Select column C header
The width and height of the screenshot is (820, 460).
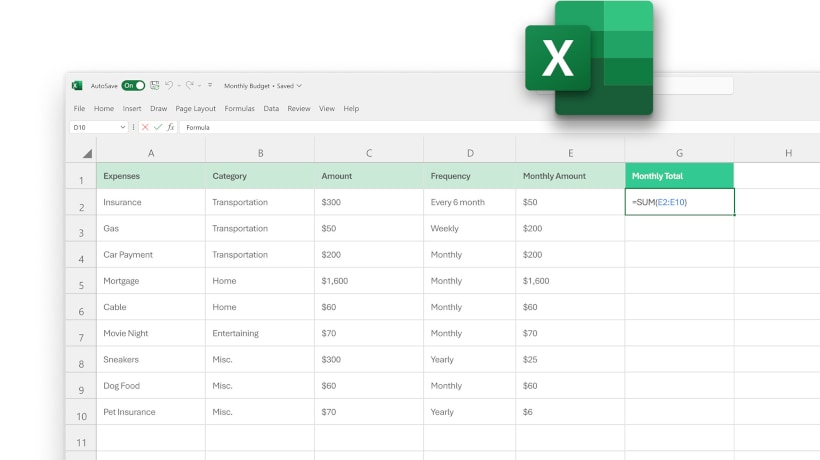click(369, 153)
